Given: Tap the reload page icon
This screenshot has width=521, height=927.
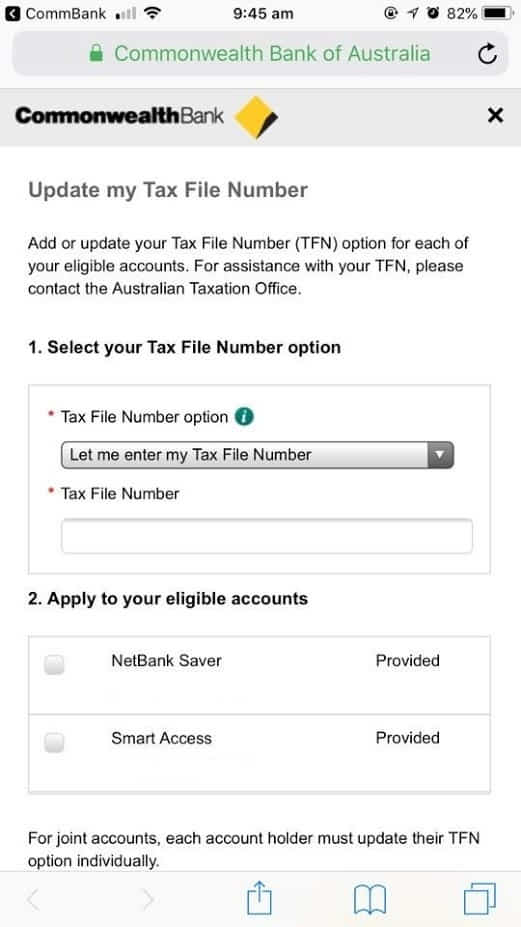Looking at the screenshot, I should [487, 54].
